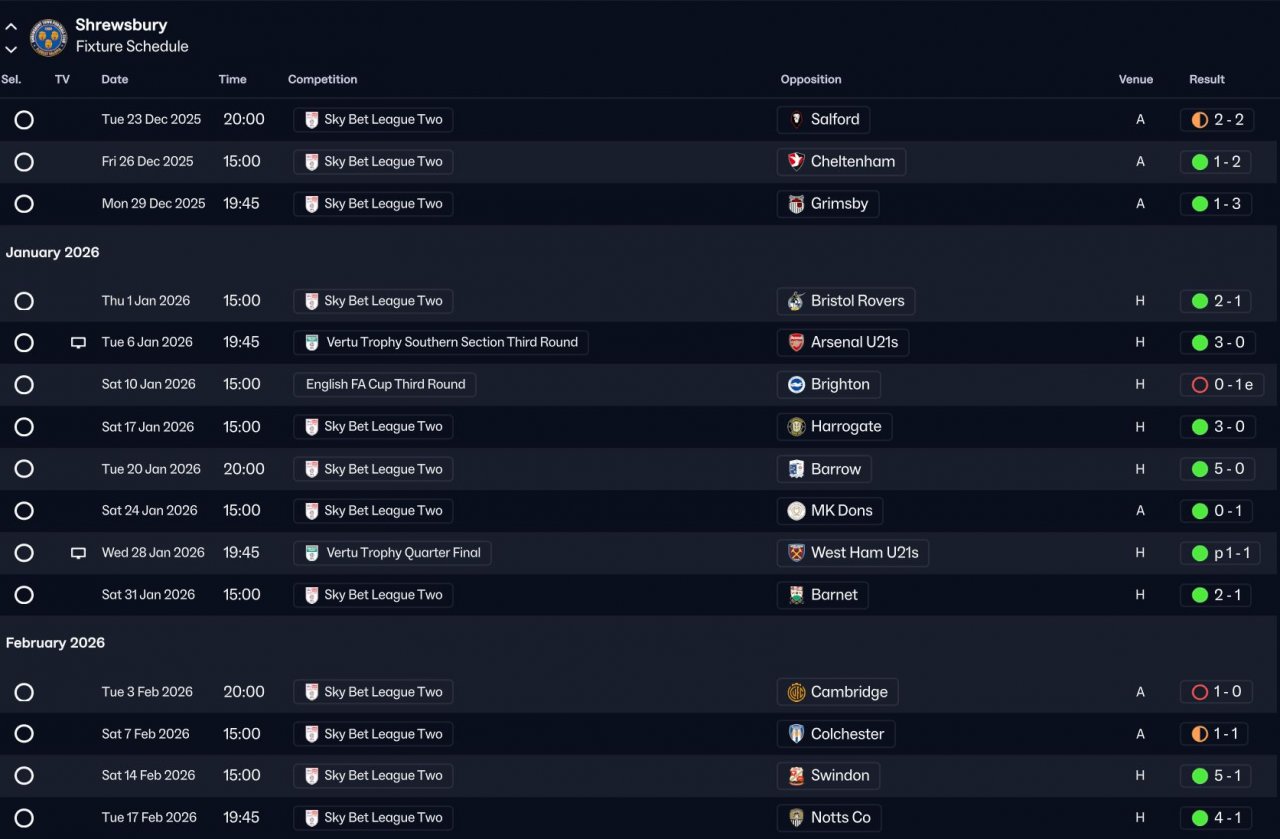Click League Two logo in the Swindon row
Image resolution: width=1280 pixels, height=839 pixels.
click(x=311, y=776)
